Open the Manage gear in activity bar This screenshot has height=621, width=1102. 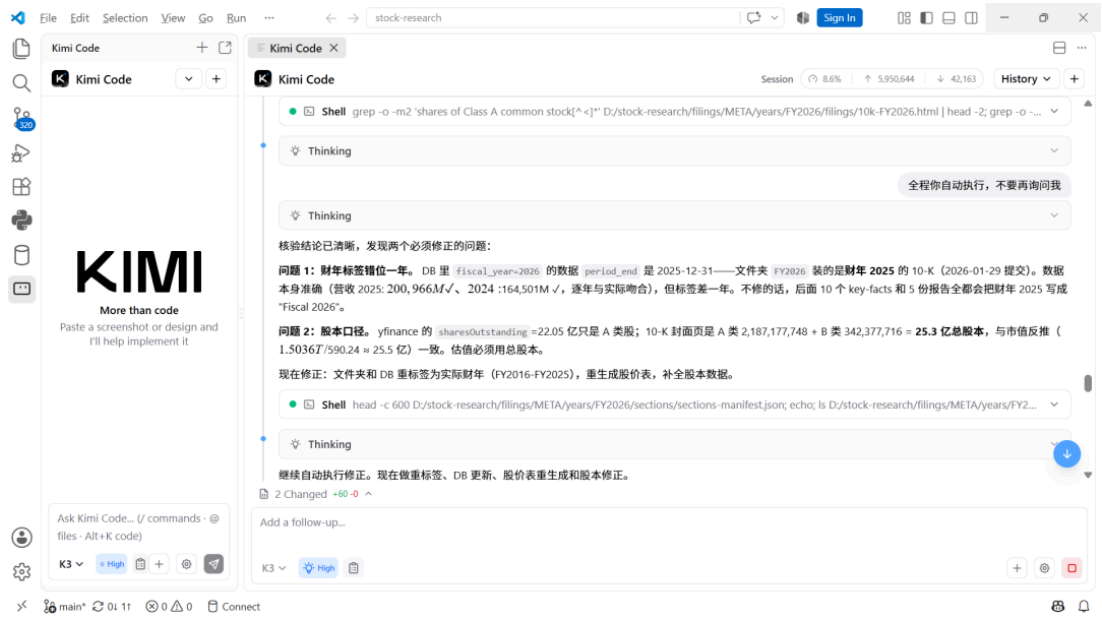pos(21,572)
